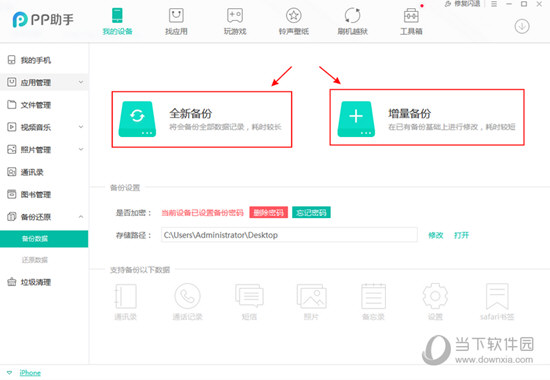Image resolution: width=550 pixels, height=380 pixels.
Task: Open the 铃声壁纸 tab
Action: coord(294,21)
